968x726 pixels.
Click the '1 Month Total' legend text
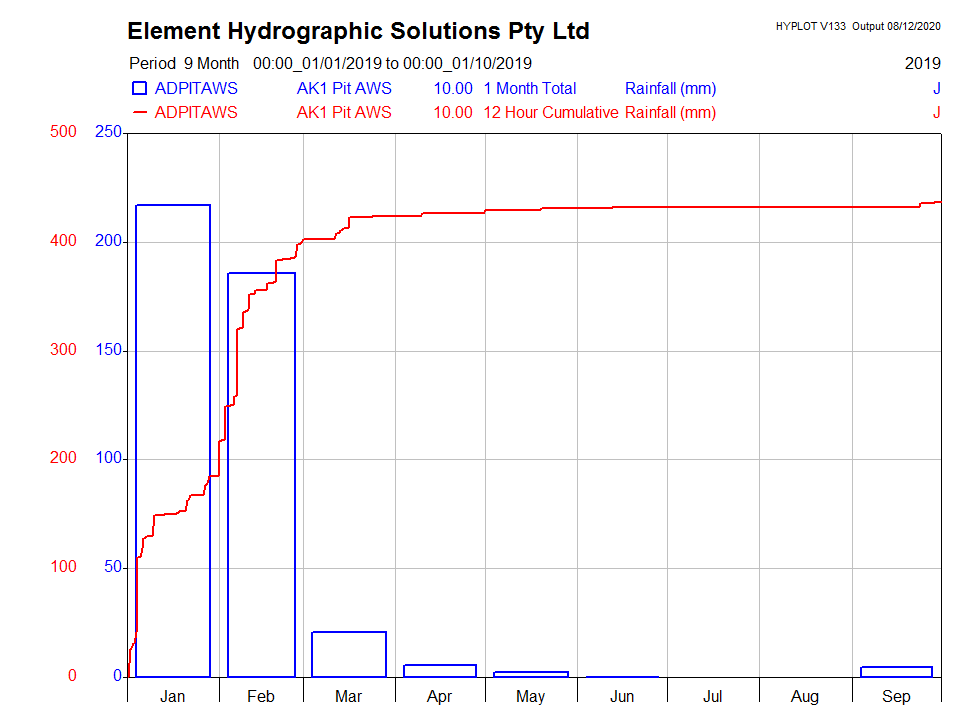[530, 89]
